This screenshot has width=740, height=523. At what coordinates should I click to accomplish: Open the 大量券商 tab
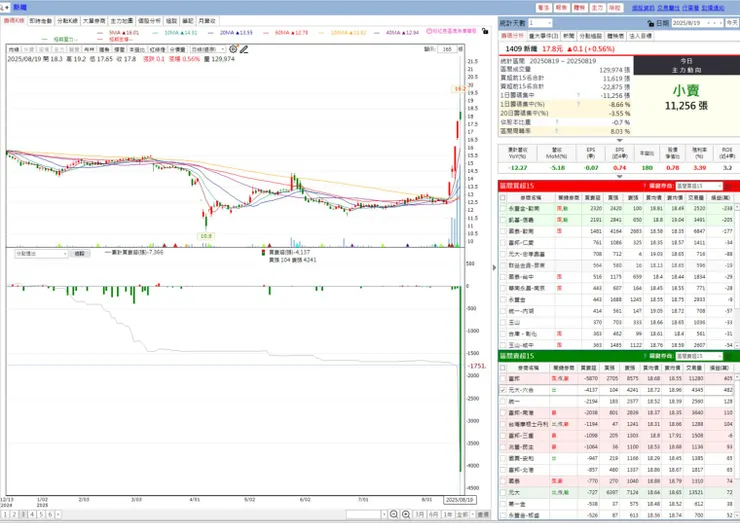[x=94, y=21]
